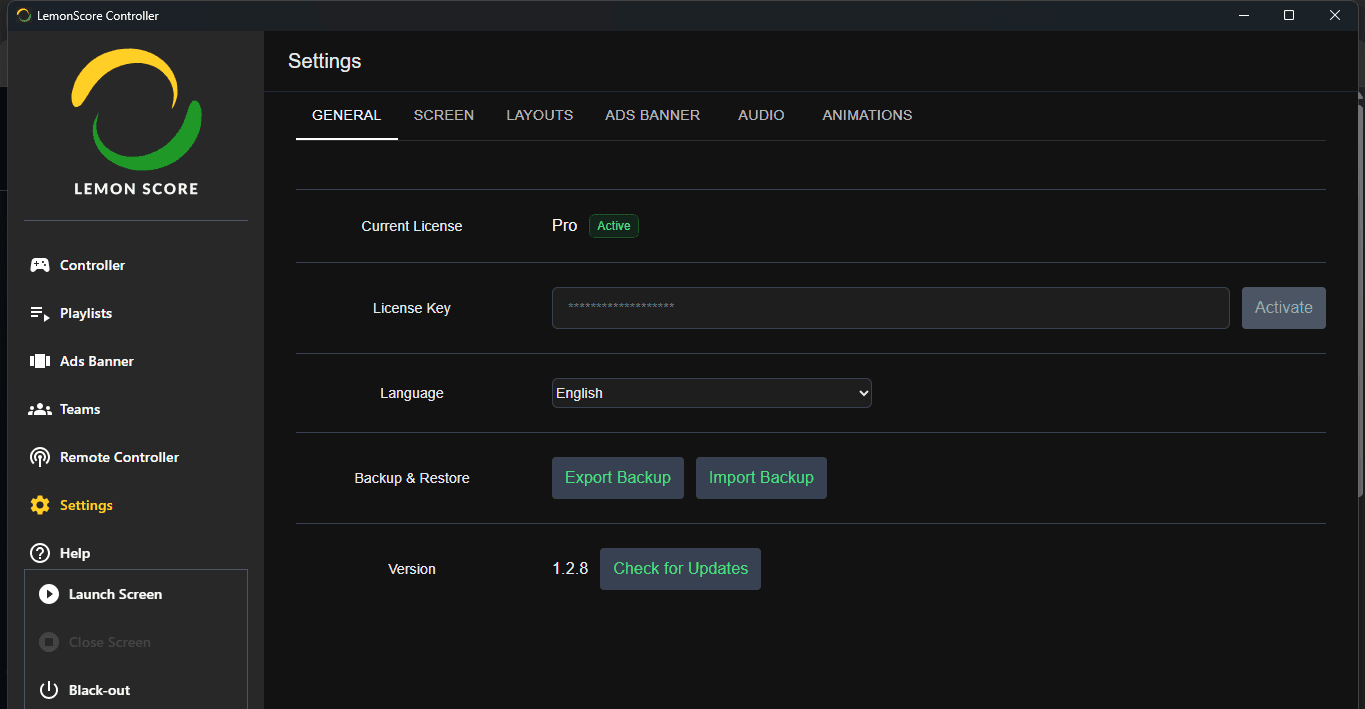Click the Ads Banner carousel icon
This screenshot has height=709, width=1365.
(40, 361)
